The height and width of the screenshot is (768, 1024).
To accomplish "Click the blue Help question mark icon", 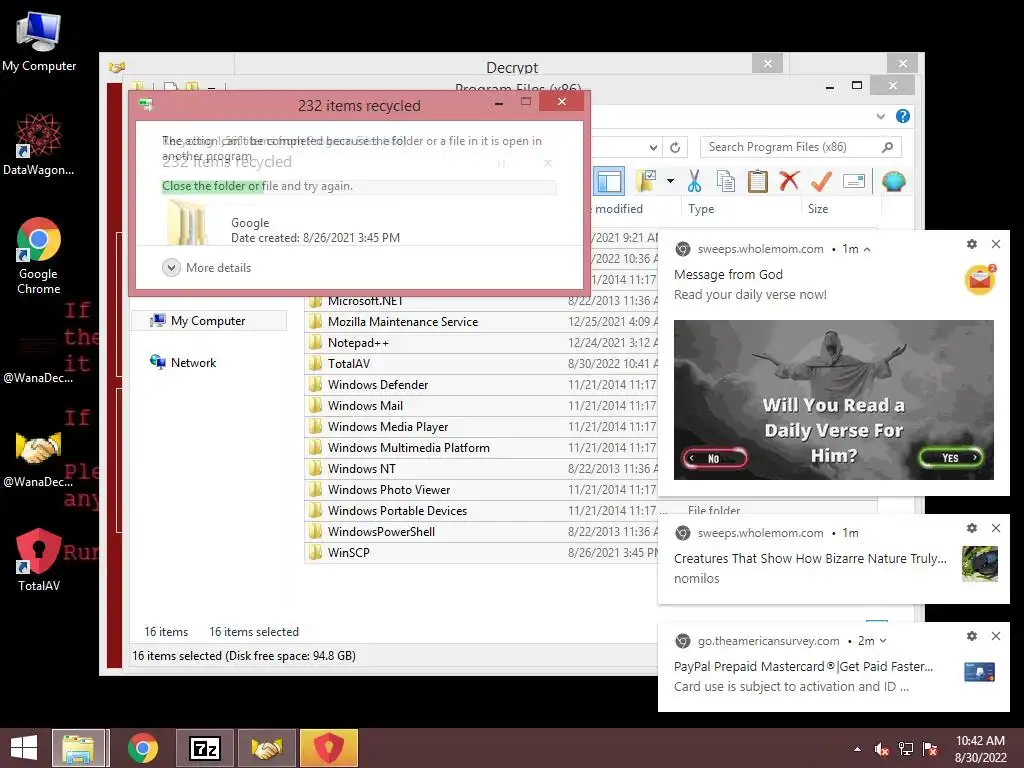I will coord(903,116).
